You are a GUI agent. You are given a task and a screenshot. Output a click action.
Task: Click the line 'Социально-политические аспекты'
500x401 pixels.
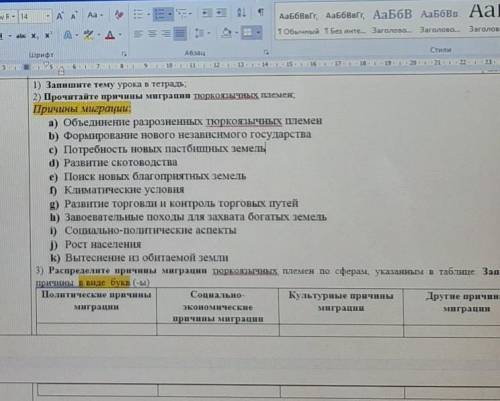(x=150, y=230)
